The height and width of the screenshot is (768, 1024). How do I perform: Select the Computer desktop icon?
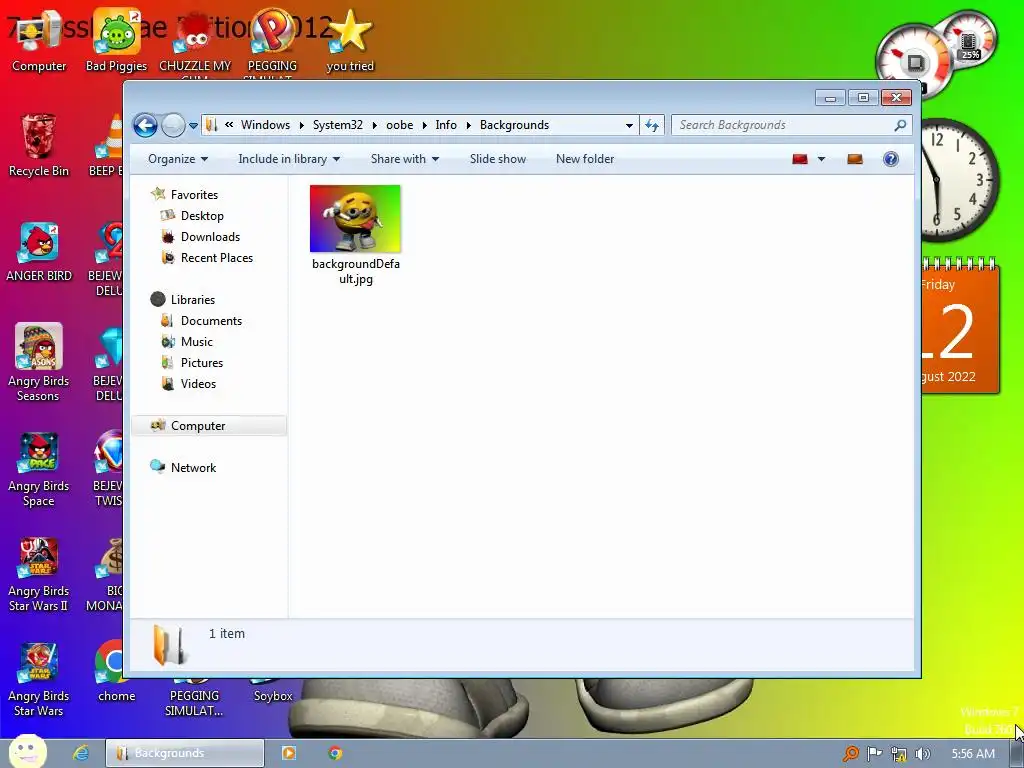coord(39,40)
